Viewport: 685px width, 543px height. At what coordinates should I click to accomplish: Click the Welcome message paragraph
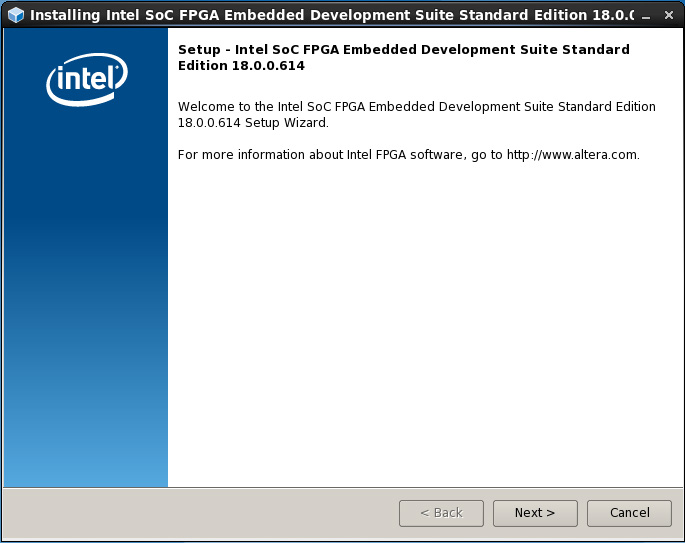[x=417, y=114]
